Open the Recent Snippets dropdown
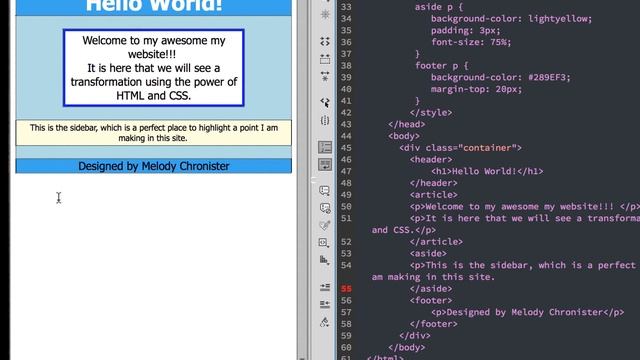 (x=324, y=243)
